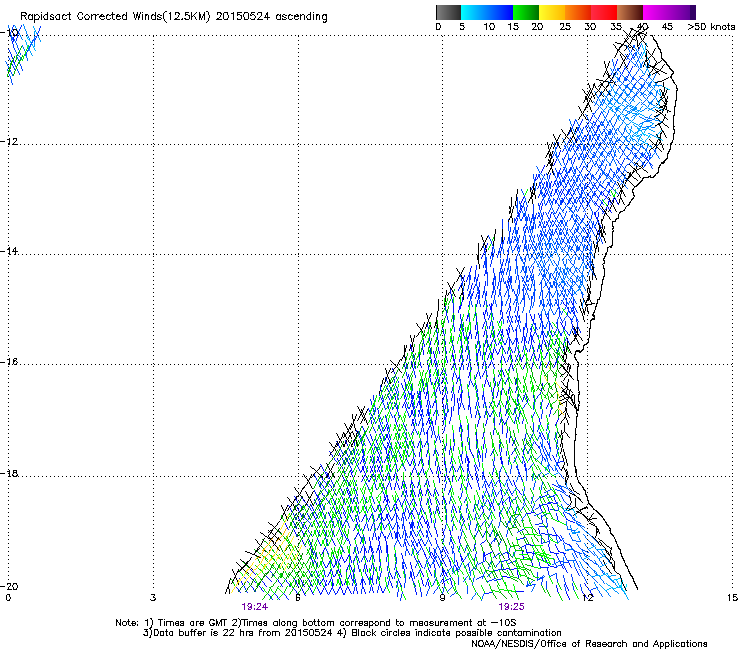
Task: Click longitude axis label '9'
Action: click(442, 598)
